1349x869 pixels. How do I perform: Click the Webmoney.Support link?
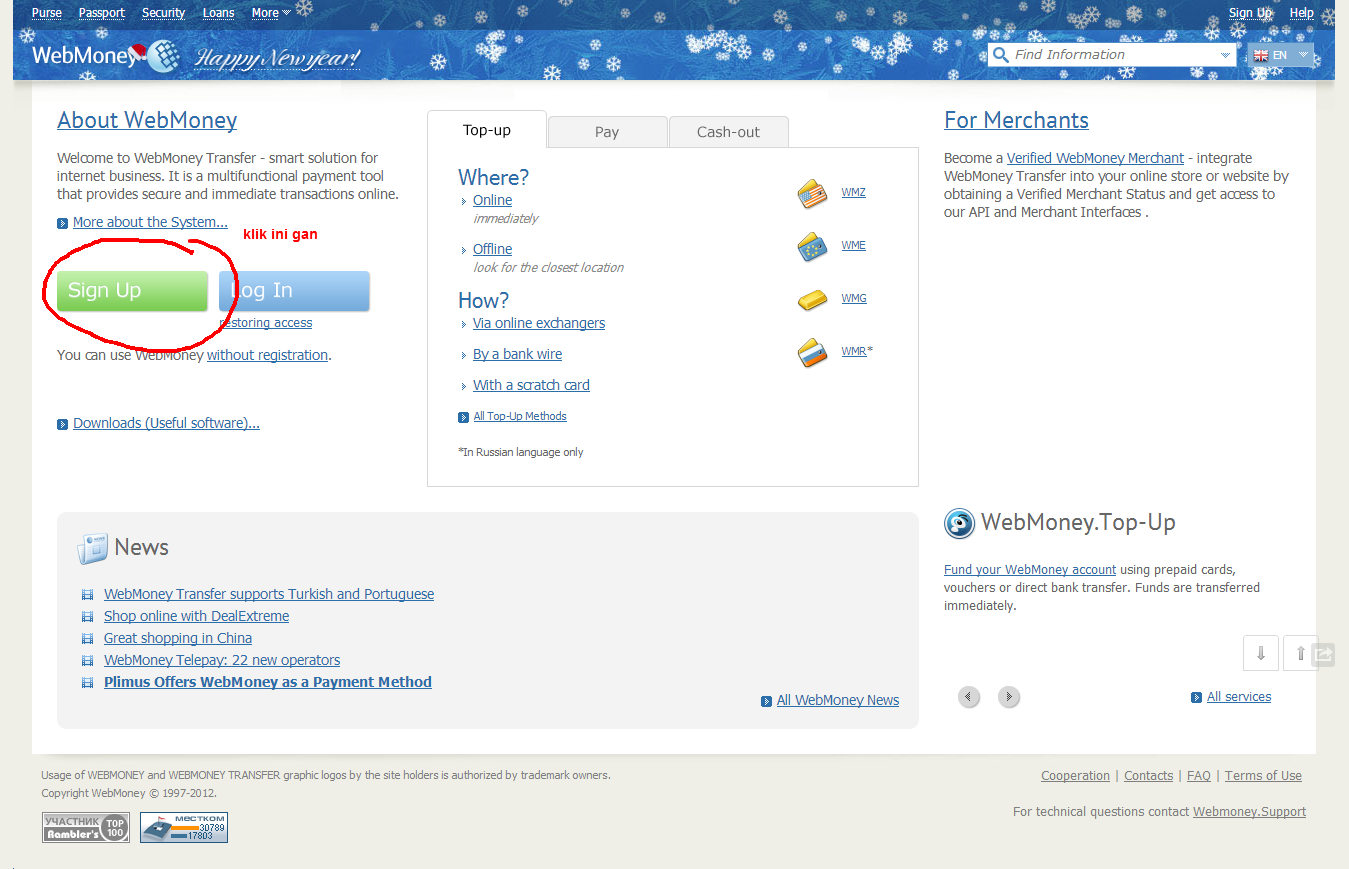tap(1249, 812)
